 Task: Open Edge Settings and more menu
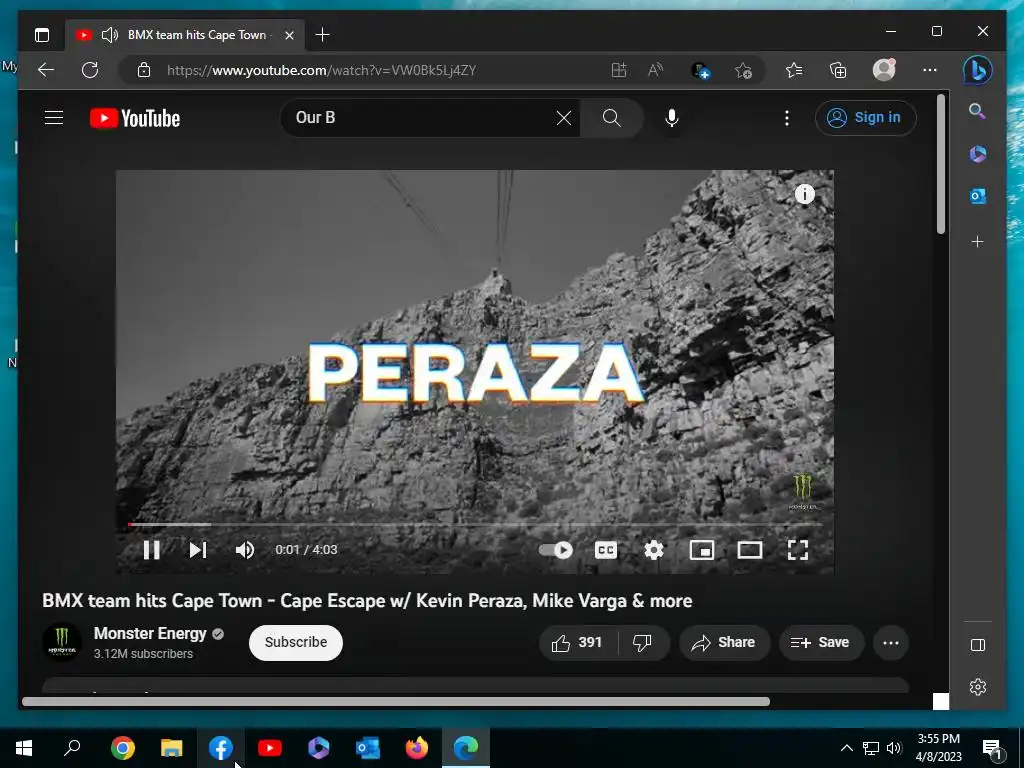930,70
